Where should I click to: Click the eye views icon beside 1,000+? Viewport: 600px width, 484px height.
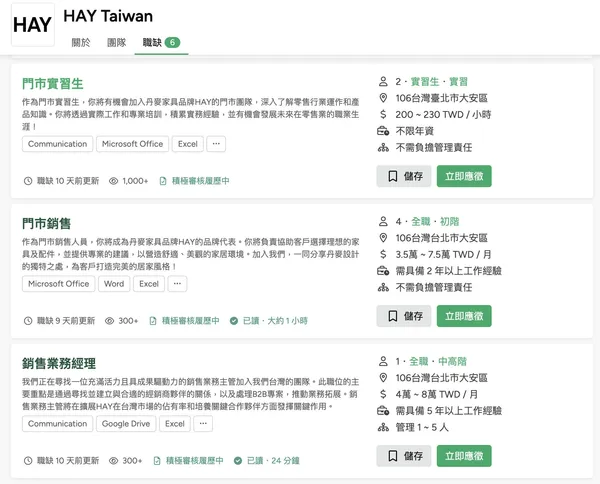pos(114,181)
